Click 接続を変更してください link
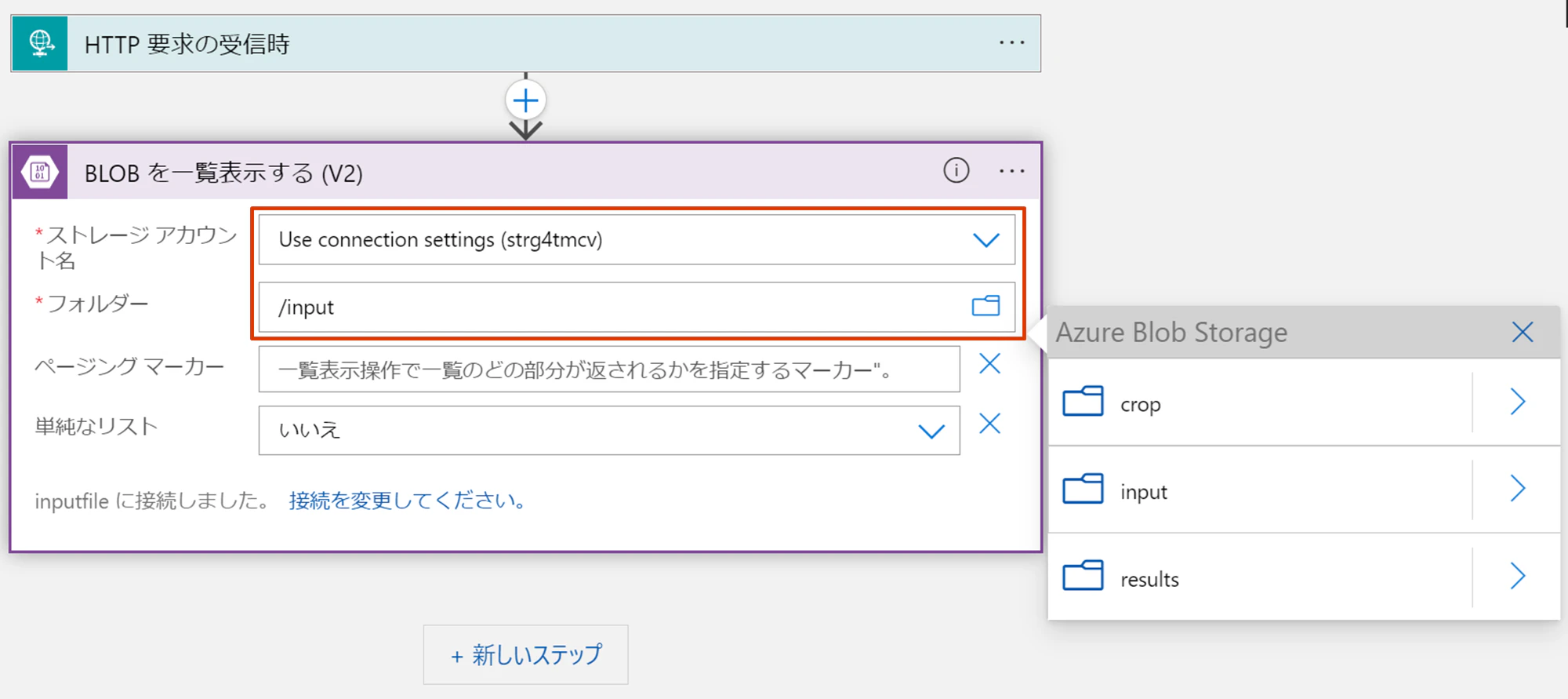1568x699 pixels. (x=408, y=501)
